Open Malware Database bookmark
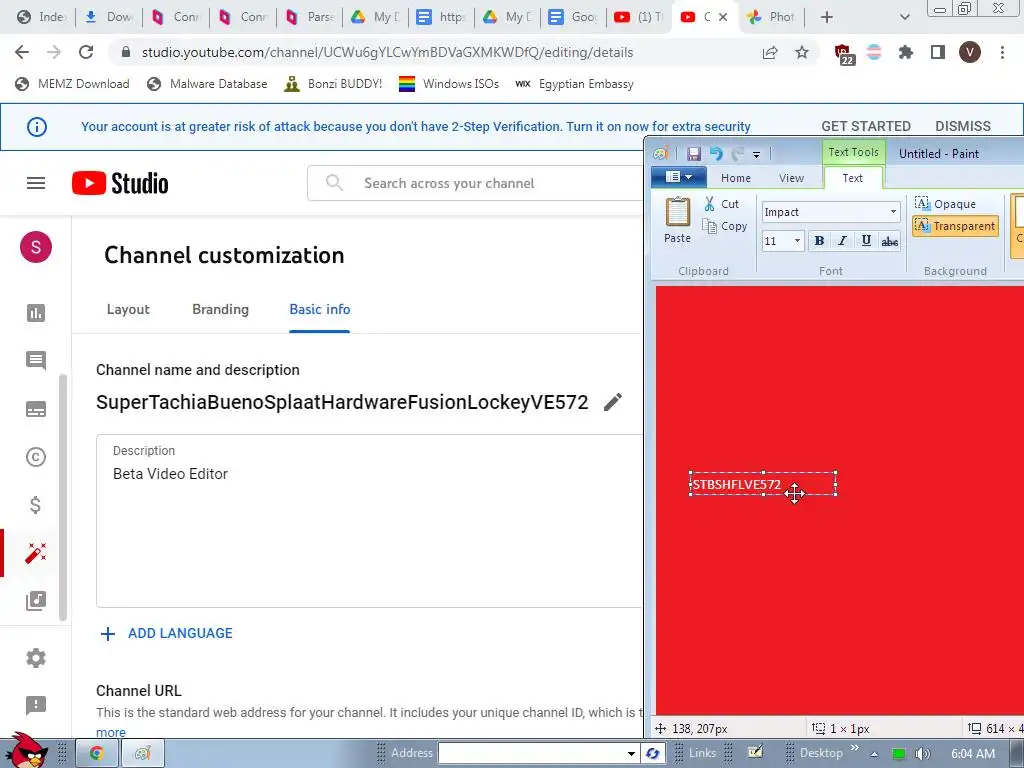The height and width of the screenshot is (768, 1024). pyautogui.click(x=208, y=84)
